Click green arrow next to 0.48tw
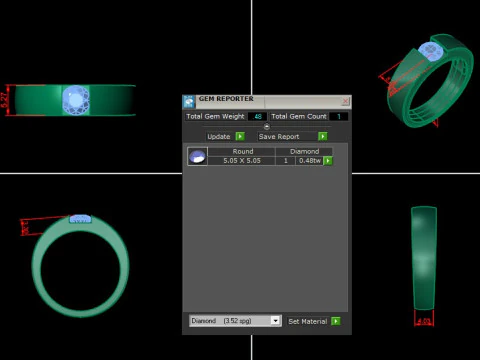This screenshot has height=360, width=480. tap(328, 161)
